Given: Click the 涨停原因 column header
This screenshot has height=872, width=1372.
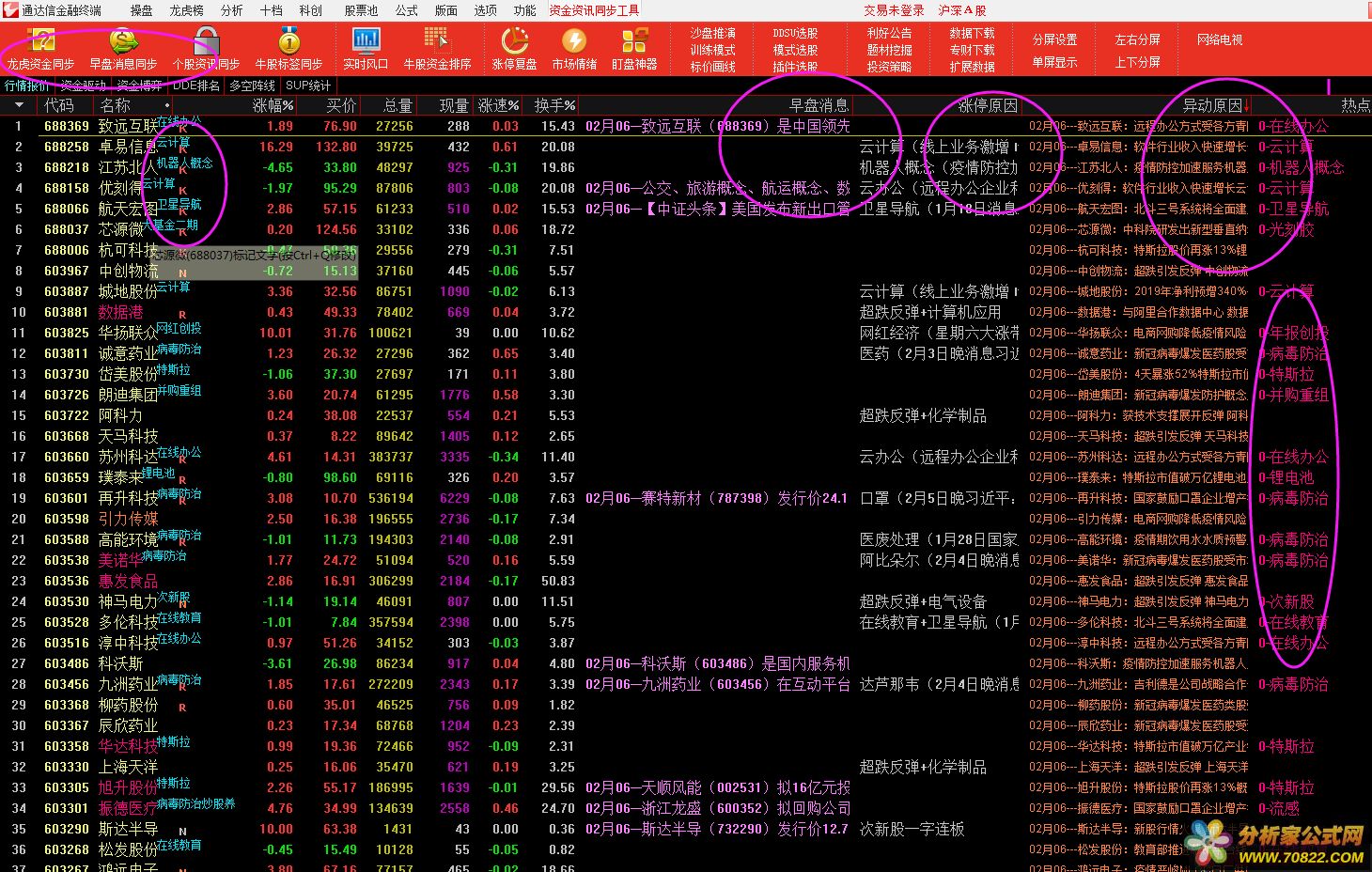Looking at the screenshot, I should click(x=988, y=105).
